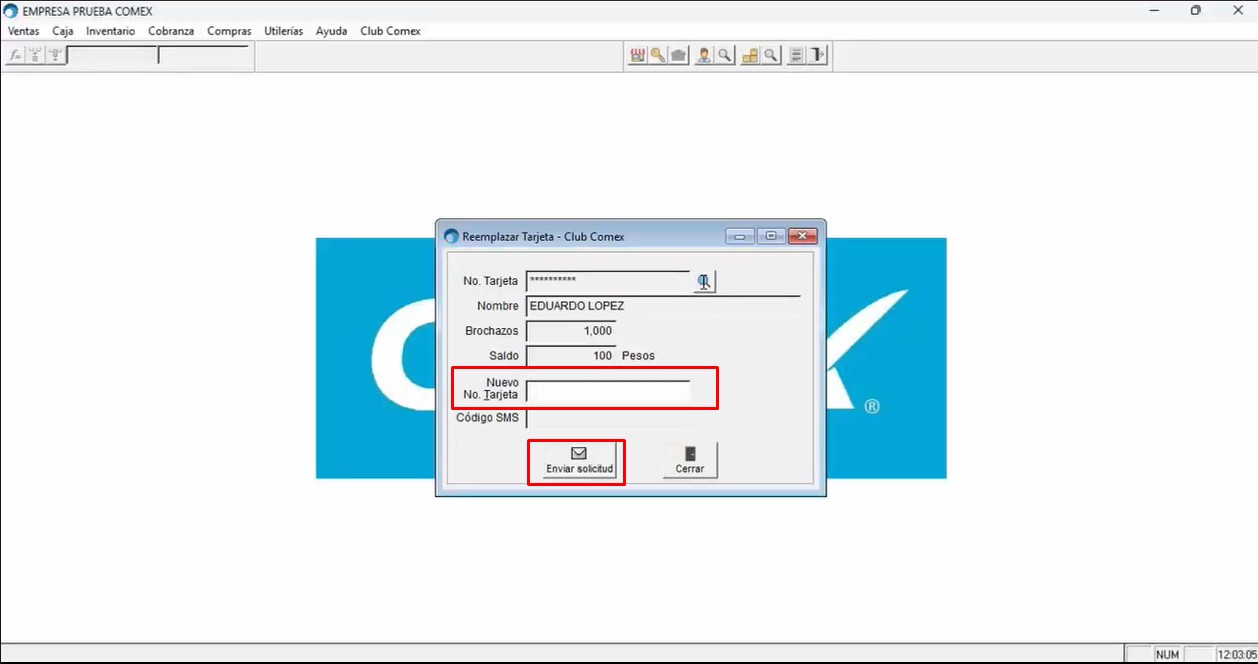Click the Enviar solicitud button
The height and width of the screenshot is (664, 1258).
[579, 461]
